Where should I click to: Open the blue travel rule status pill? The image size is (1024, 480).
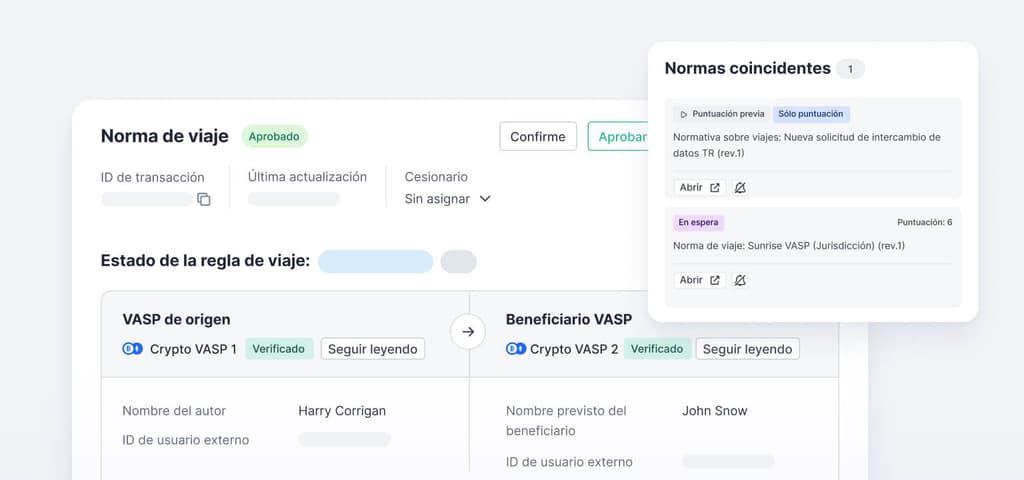tap(375, 262)
